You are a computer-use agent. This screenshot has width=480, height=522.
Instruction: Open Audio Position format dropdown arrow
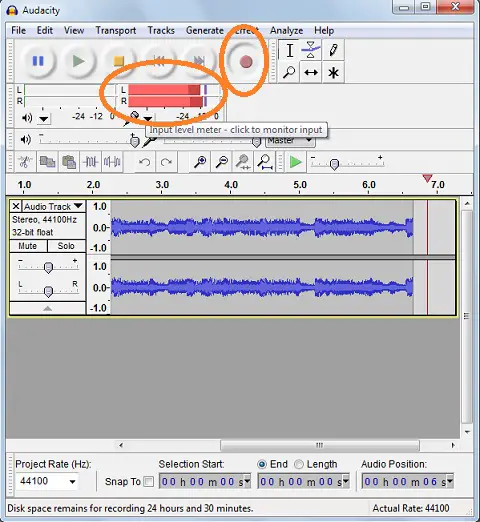pos(450,481)
